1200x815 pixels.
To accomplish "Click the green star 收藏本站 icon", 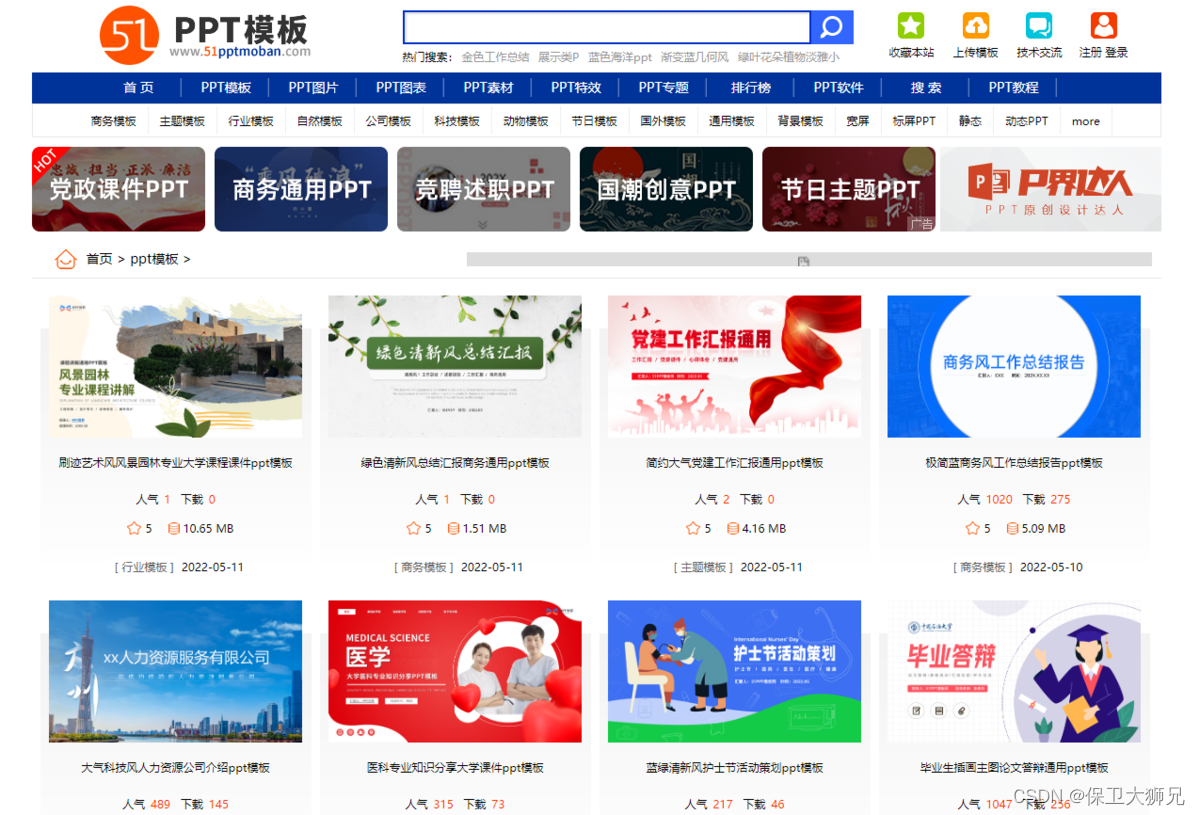I will pyautogui.click(x=911, y=26).
